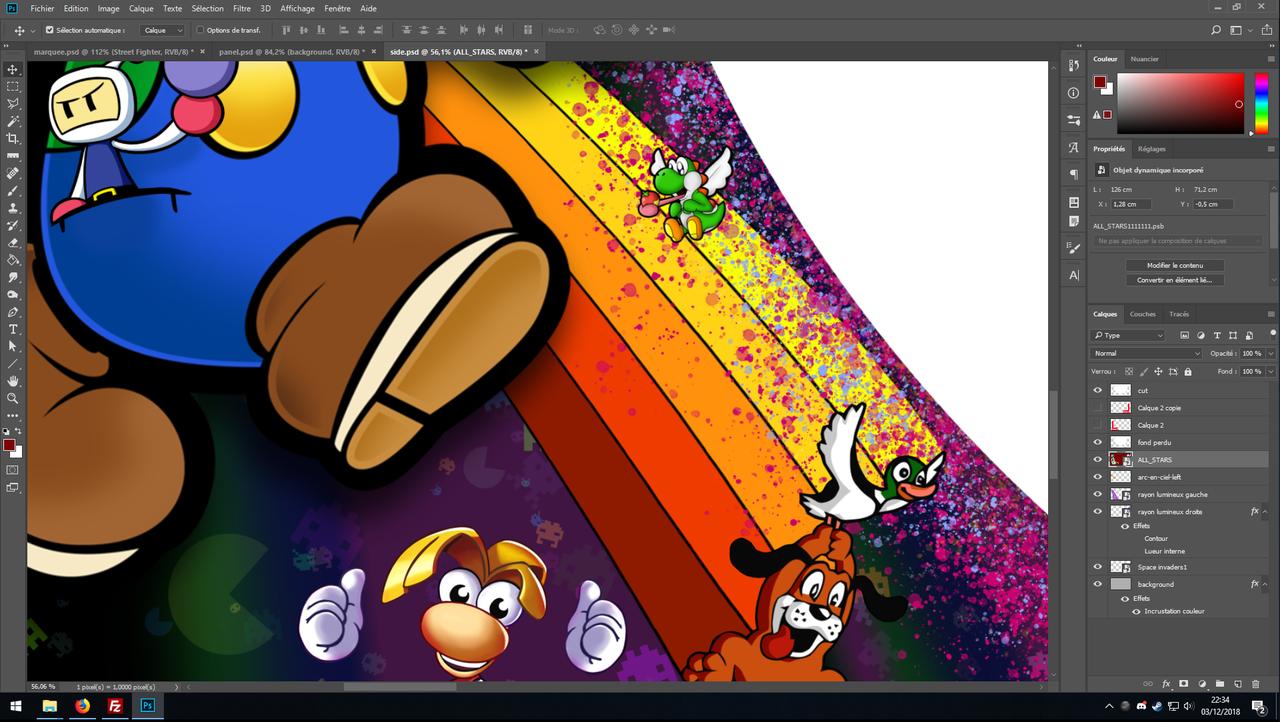Click the delete layer trash icon
This screenshot has width=1280, height=722.
(1257, 684)
